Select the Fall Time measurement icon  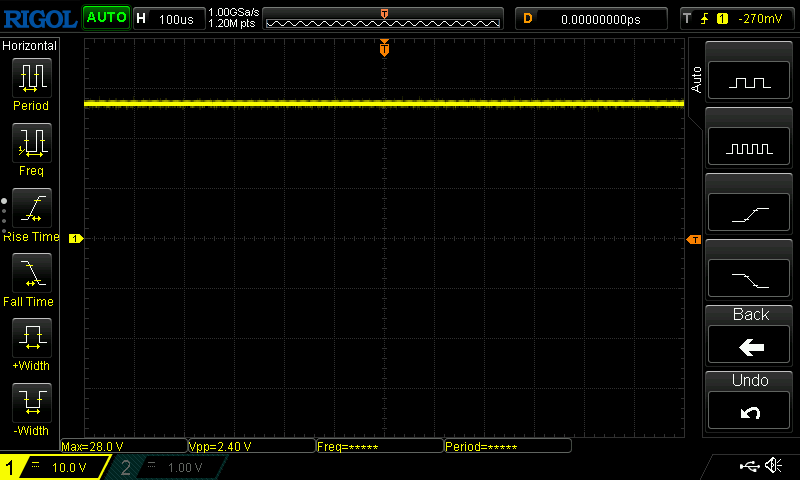click(32, 272)
